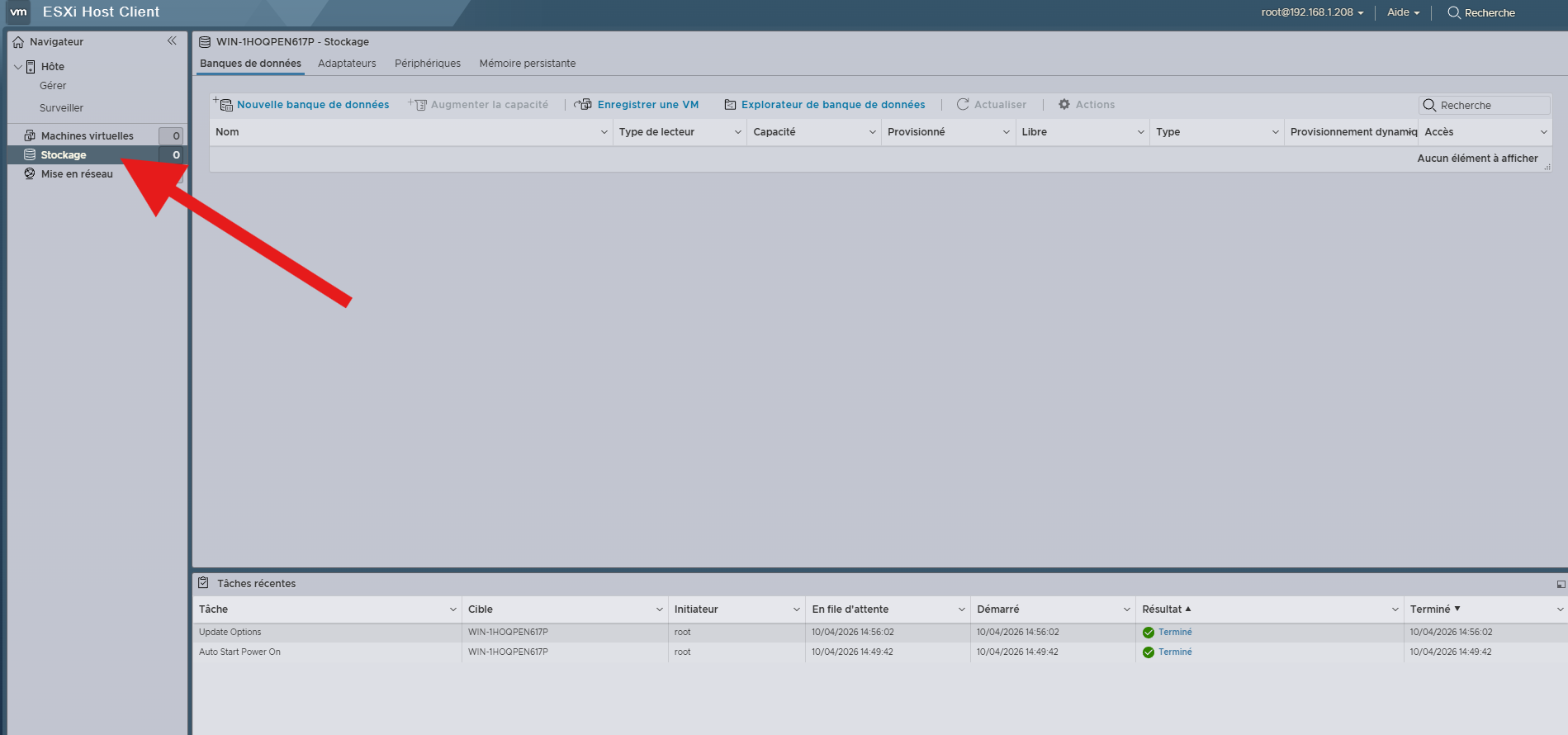The image size is (1568, 735).
Task: Open the Capacité column dropdown
Action: tap(873, 132)
